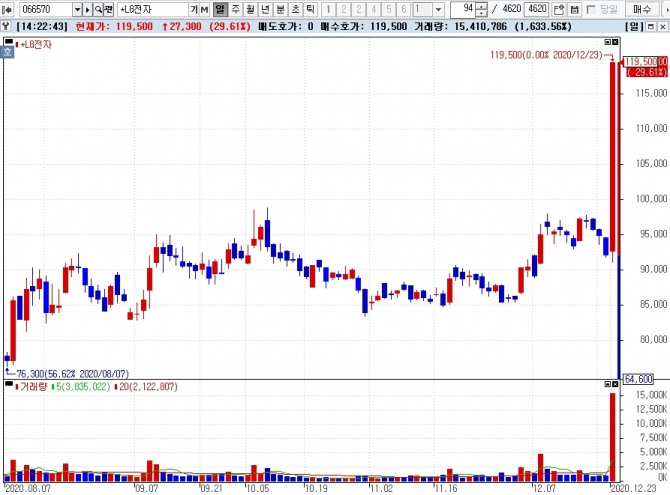Open stock search magnifier icon
Image resolution: width=670 pixels, height=495 pixels.
[98, 9]
